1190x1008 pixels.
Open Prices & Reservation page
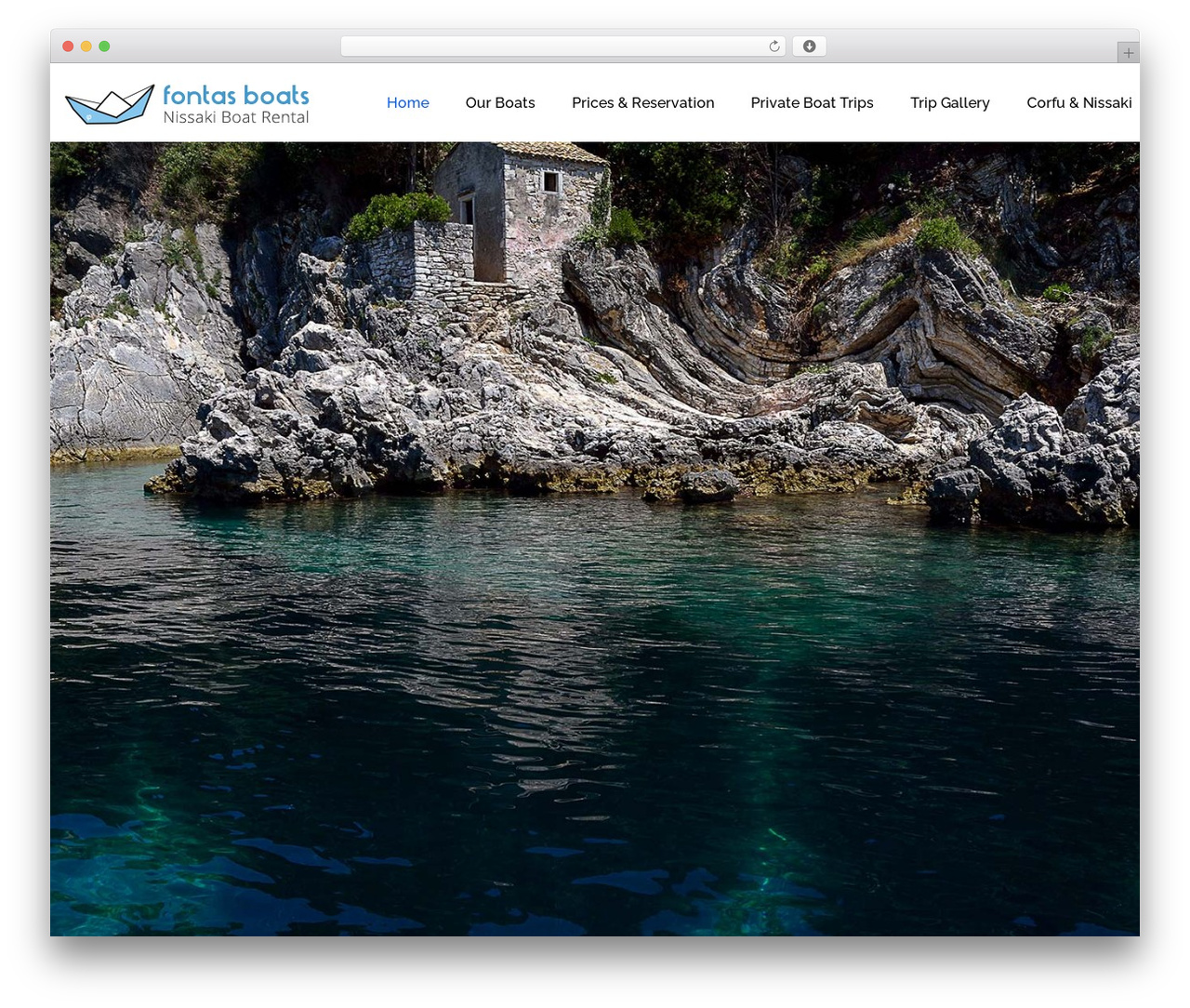pos(643,102)
